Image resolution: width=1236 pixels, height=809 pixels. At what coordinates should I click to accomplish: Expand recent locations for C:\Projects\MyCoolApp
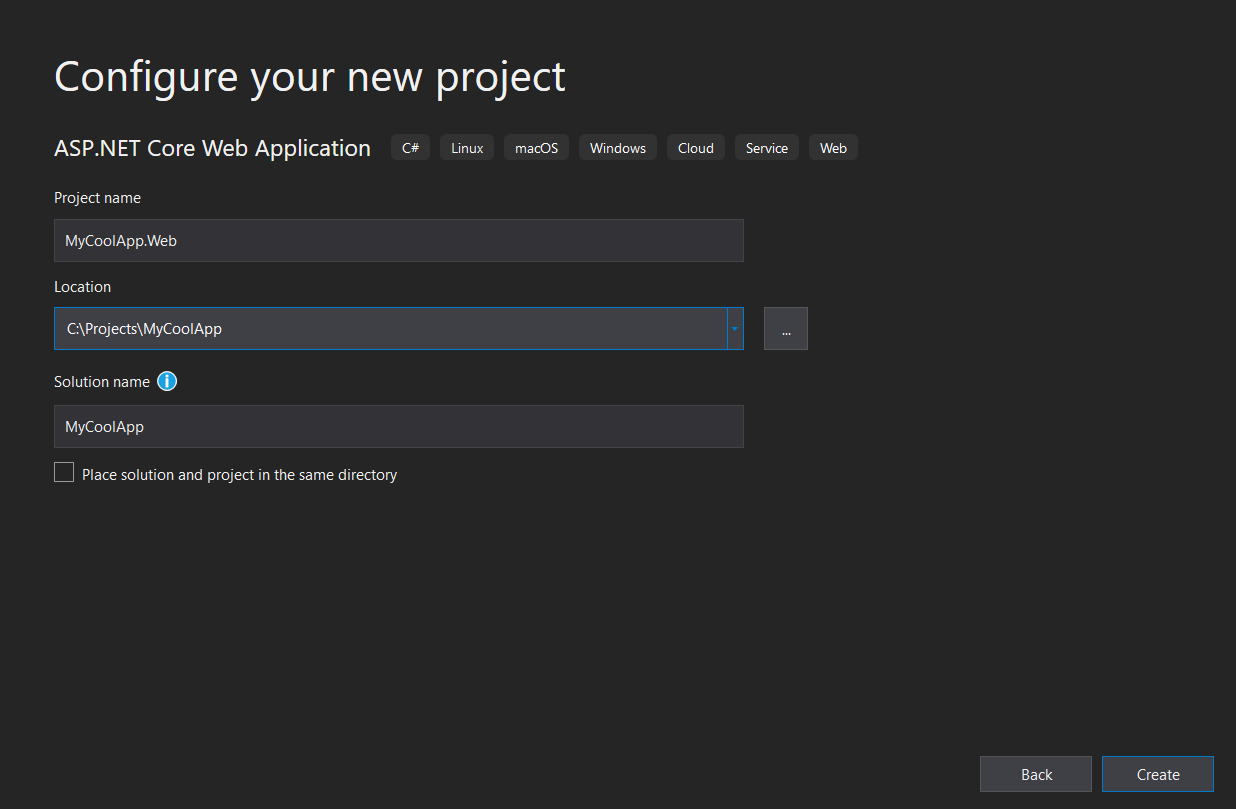click(x=734, y=328)
